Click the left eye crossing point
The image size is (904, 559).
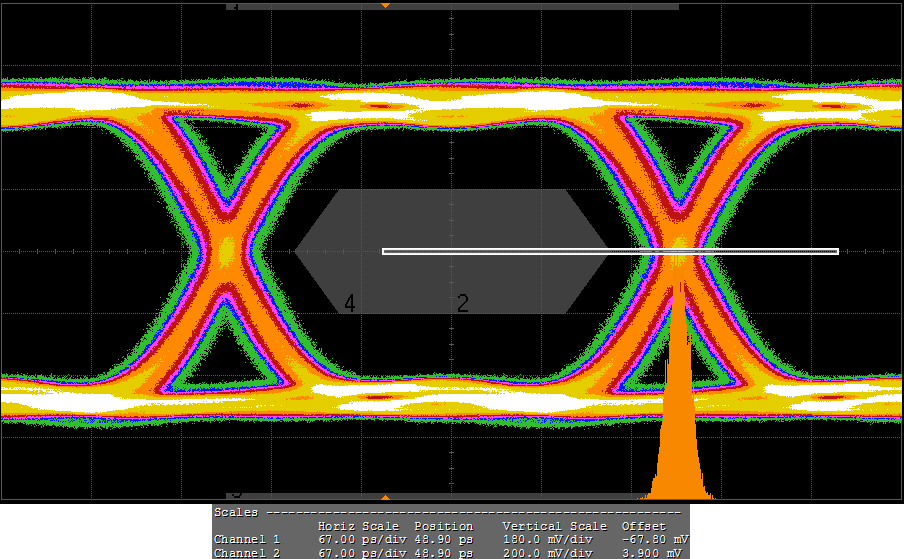tap(227, 249)
